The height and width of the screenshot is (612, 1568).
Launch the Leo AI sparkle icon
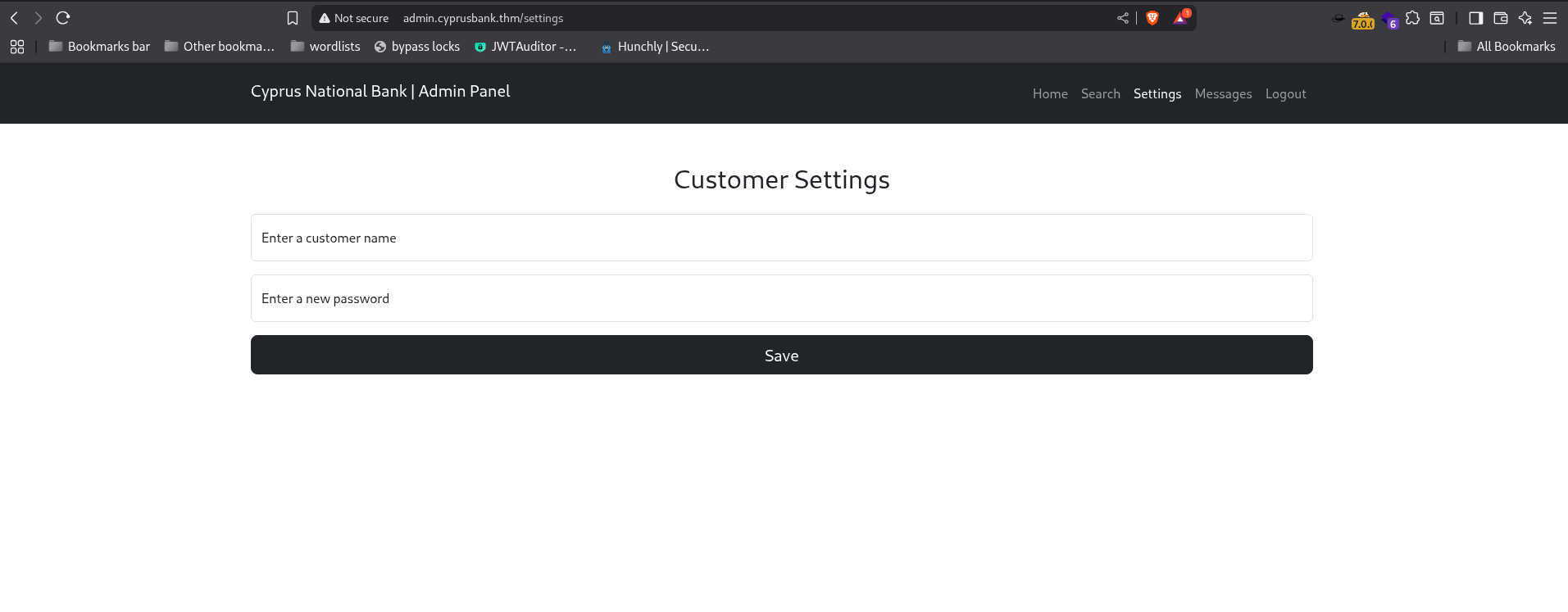pyautogui.click(x=1525, y=18)
